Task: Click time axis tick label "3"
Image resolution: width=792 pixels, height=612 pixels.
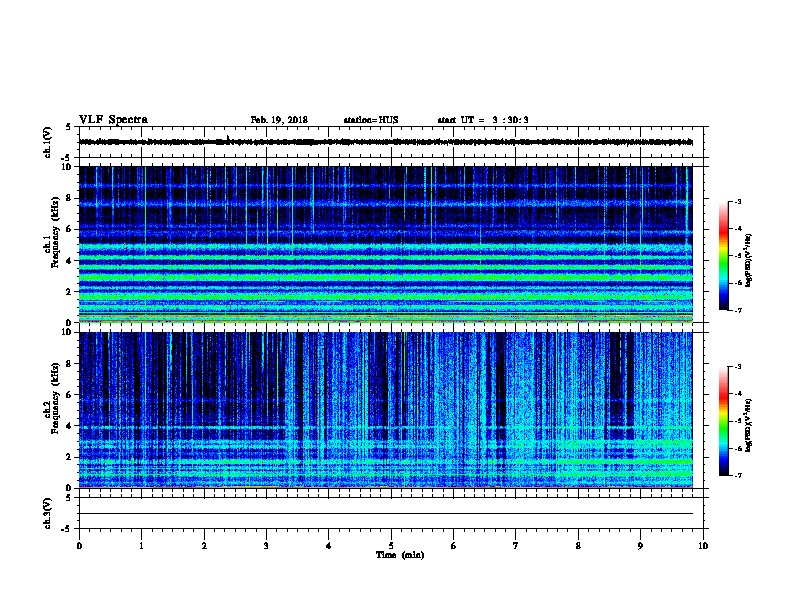Action: click(x=266, y=546)
